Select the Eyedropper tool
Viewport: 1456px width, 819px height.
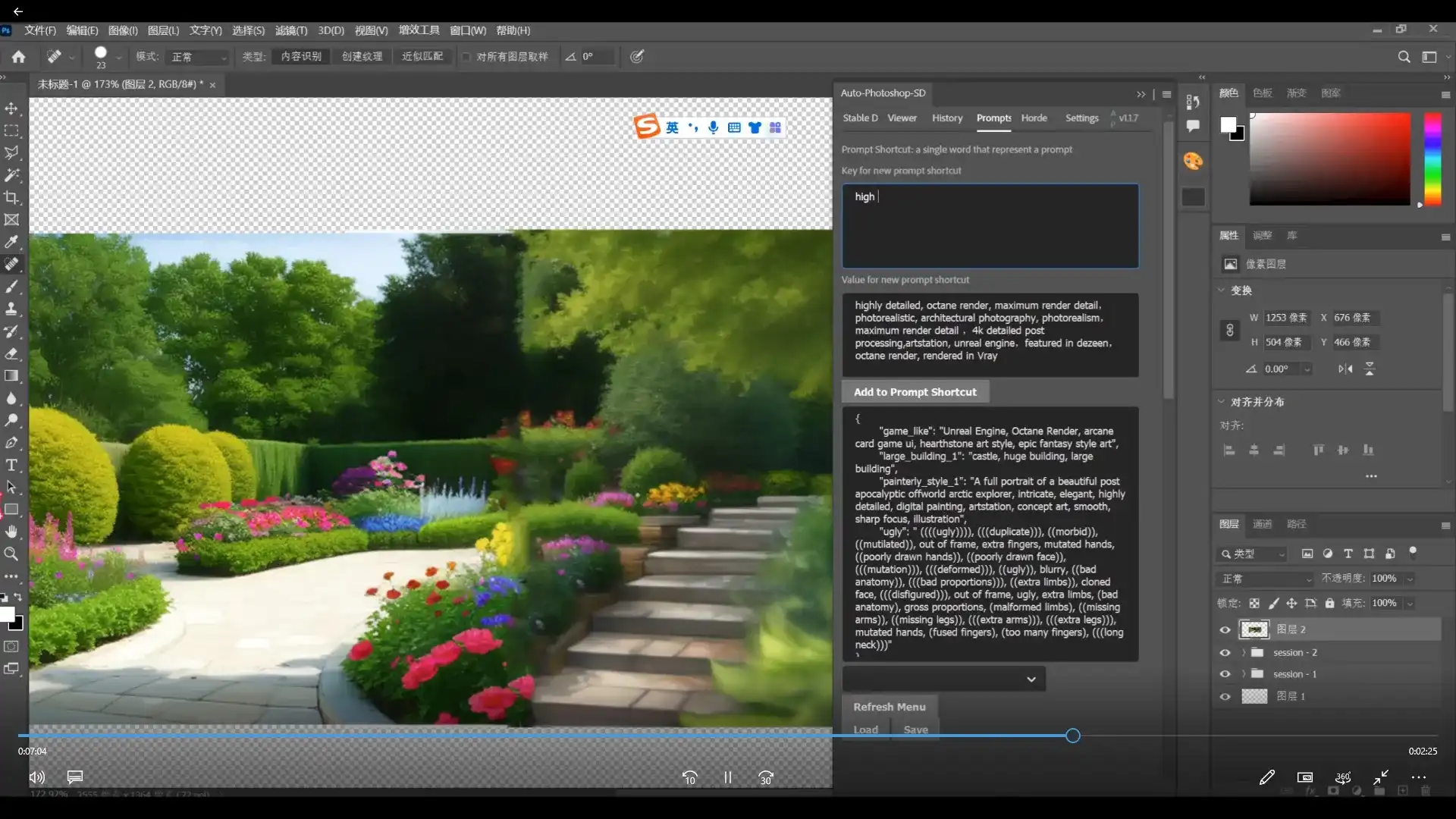[x=11, y=242]
